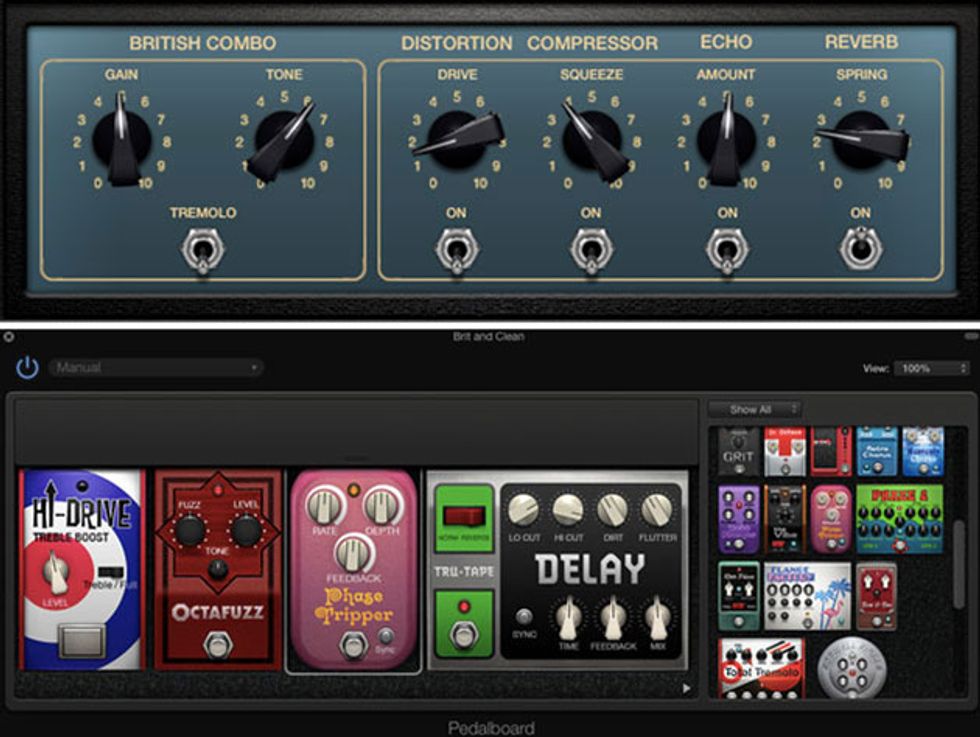Screen dimensions: 980x737
Task: Flip the Treble/Full switch on Hi-Drive
Action: point(110,573)
